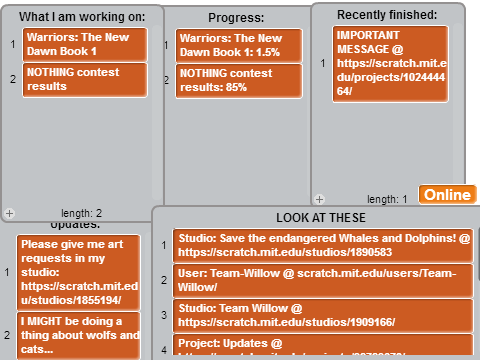The width and height of the screenshot is (480, 360).
Task: Select 'NOTHING contest results: 85%' progress item
Action: point(239,81)
